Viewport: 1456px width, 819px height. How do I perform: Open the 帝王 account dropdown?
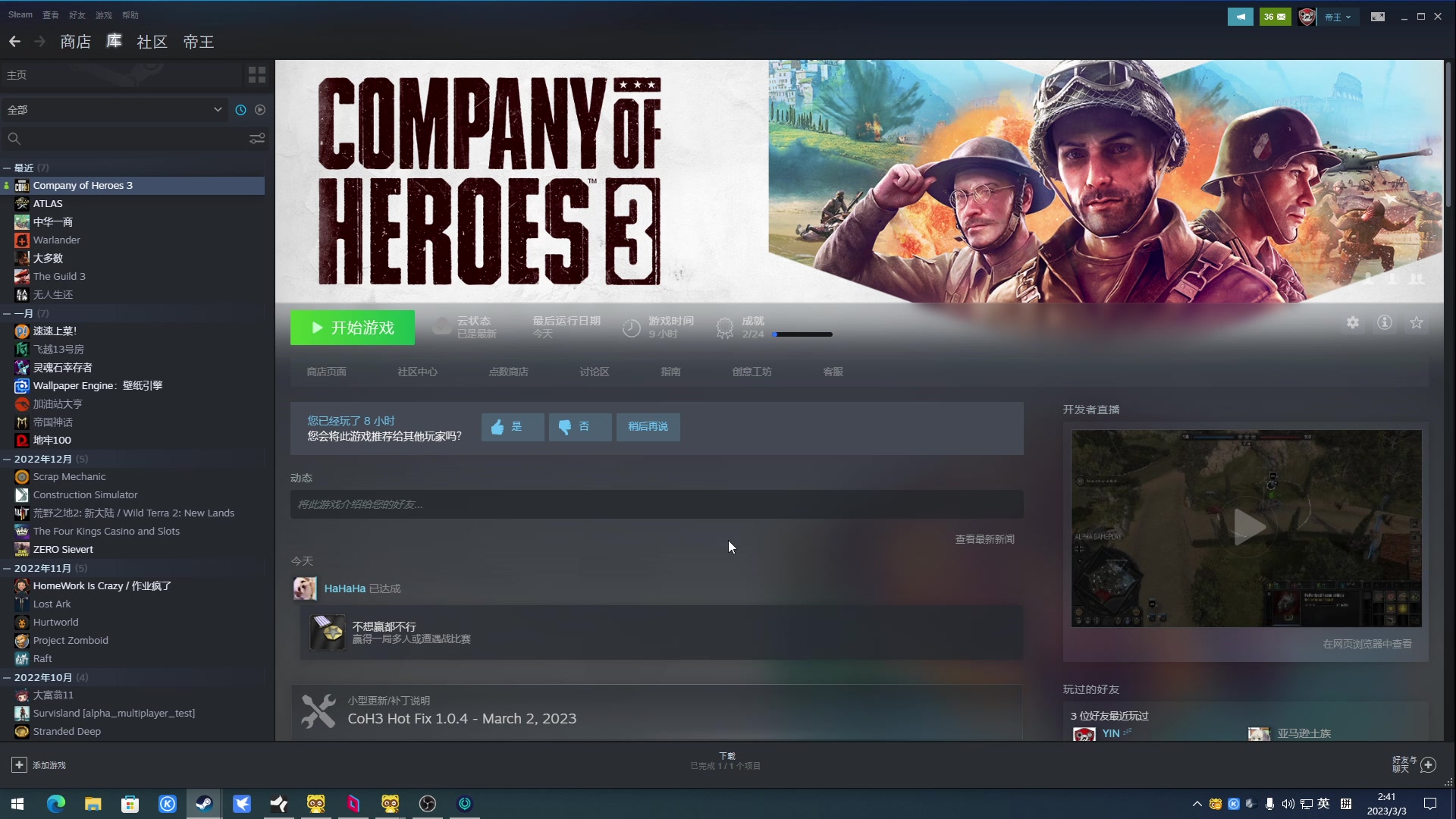point(1338,17)
